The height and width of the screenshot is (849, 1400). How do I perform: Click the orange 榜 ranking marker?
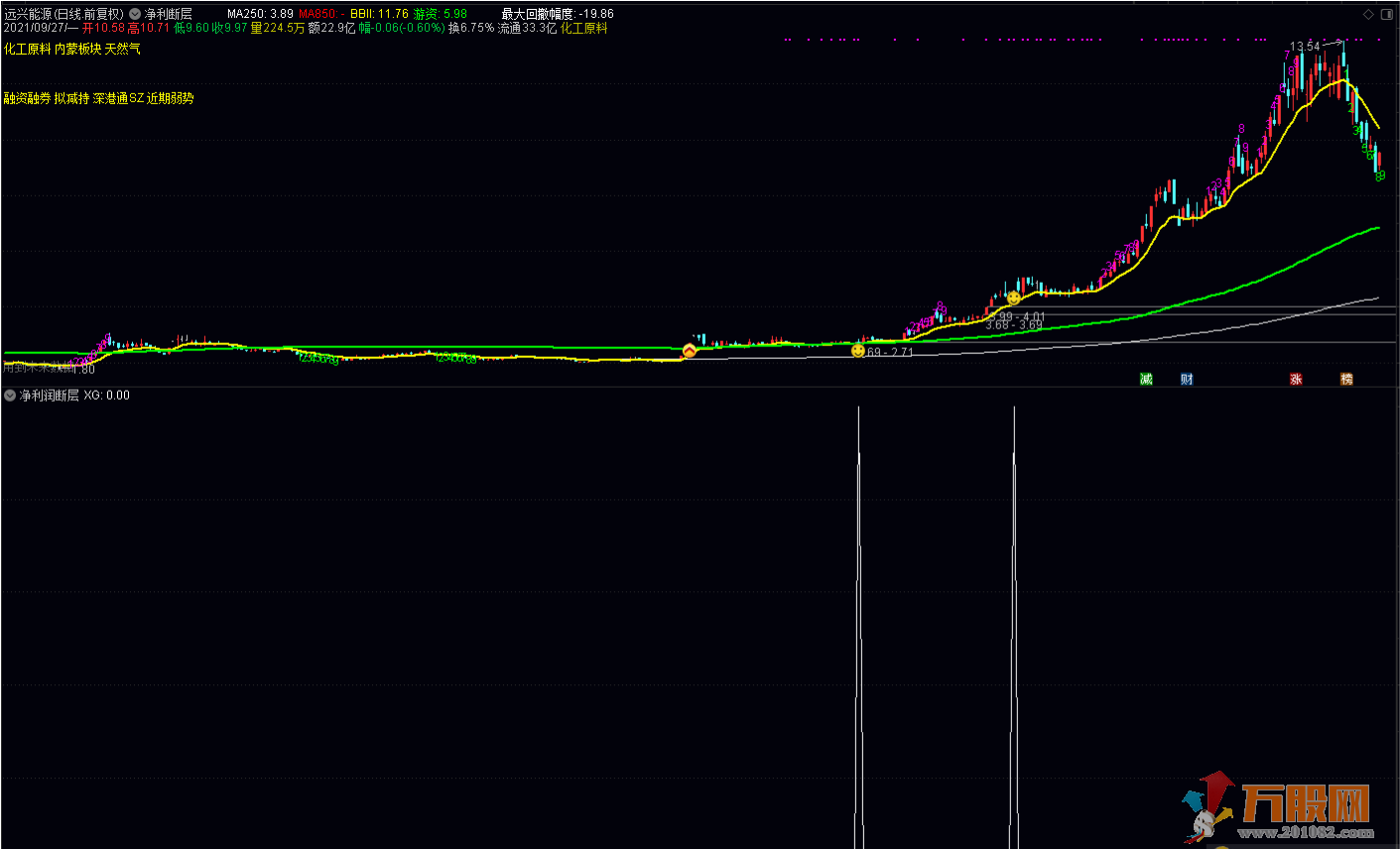coord(1346,379)
